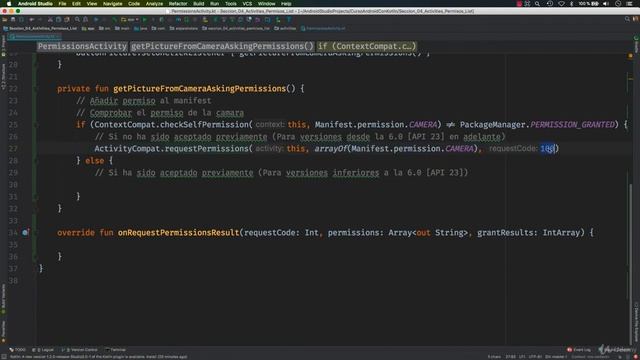Viewport: 640px width, 360px height.
Task: Open the Build Variants side tab
Action: pyautogui.click(x=3, y=298)
